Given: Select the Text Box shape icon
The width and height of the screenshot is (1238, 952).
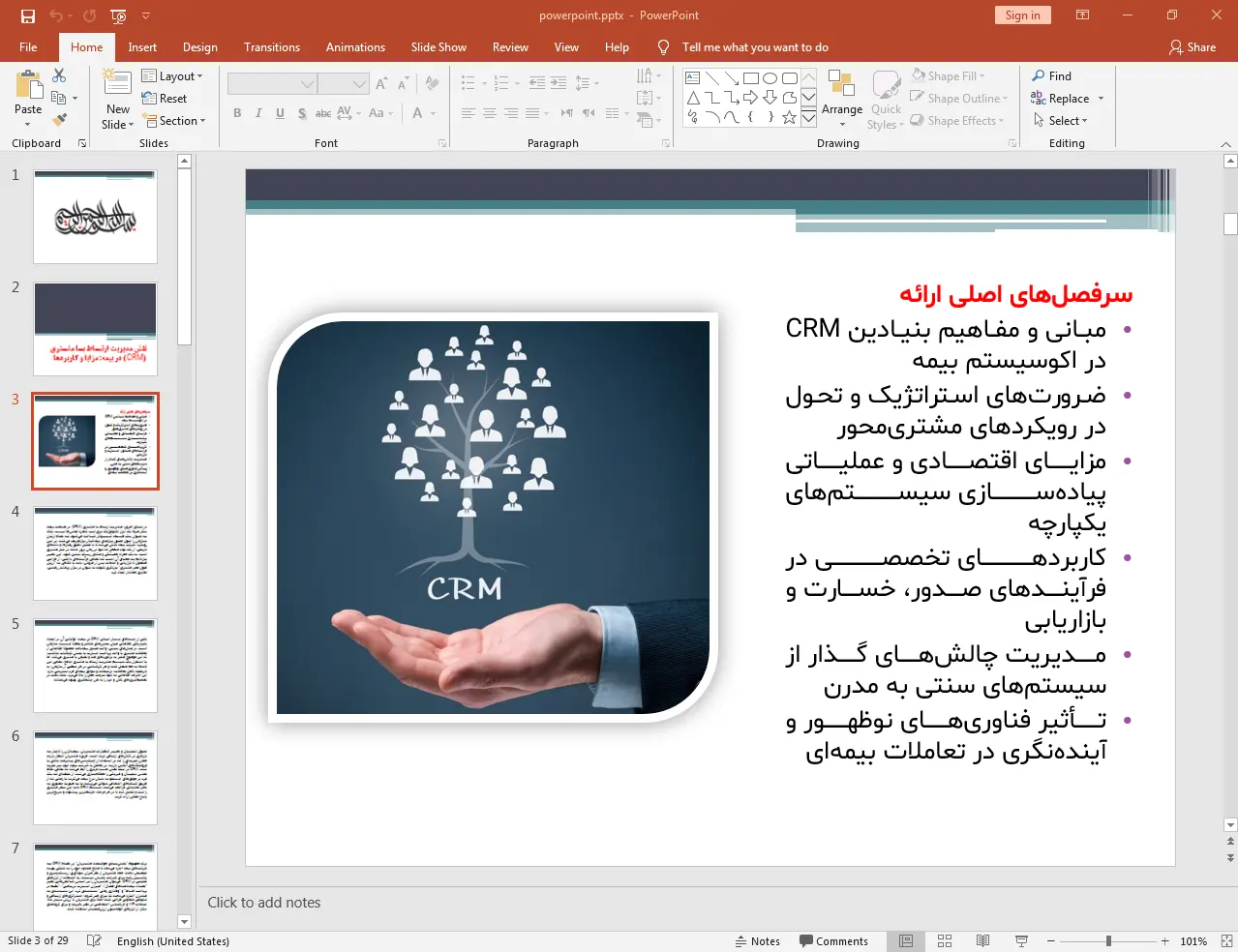Looking at the screenshot, I should [x=692, y=77].
